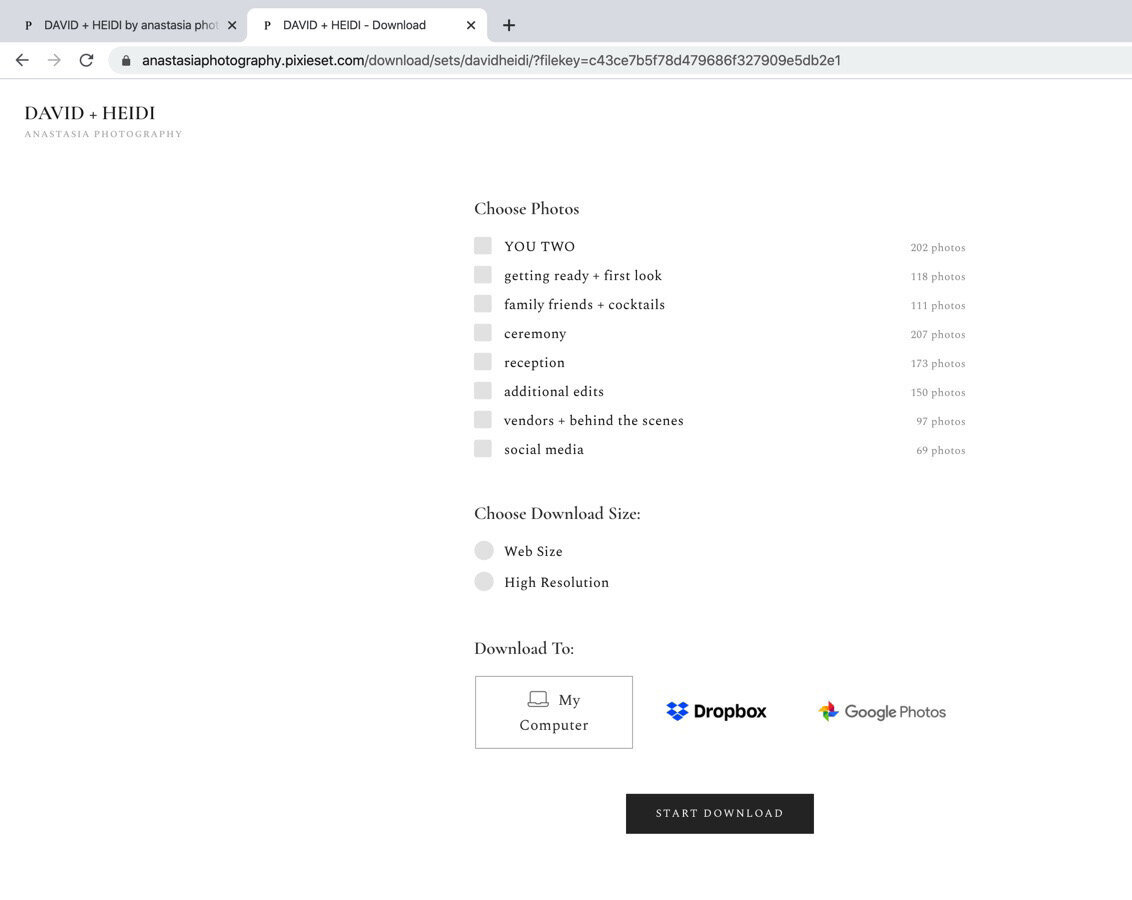Image resolution: width=1132 pixels, height=900 pixels.
Task: Enable the ceremony checkbox
Action: [x=483, y=332]
